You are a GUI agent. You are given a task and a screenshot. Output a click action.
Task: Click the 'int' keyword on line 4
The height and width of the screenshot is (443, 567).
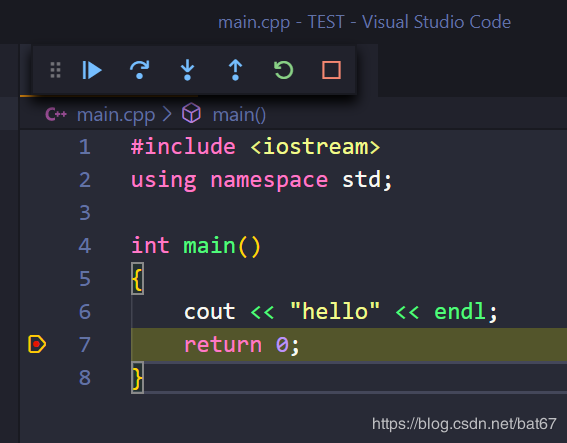(150, 246)
